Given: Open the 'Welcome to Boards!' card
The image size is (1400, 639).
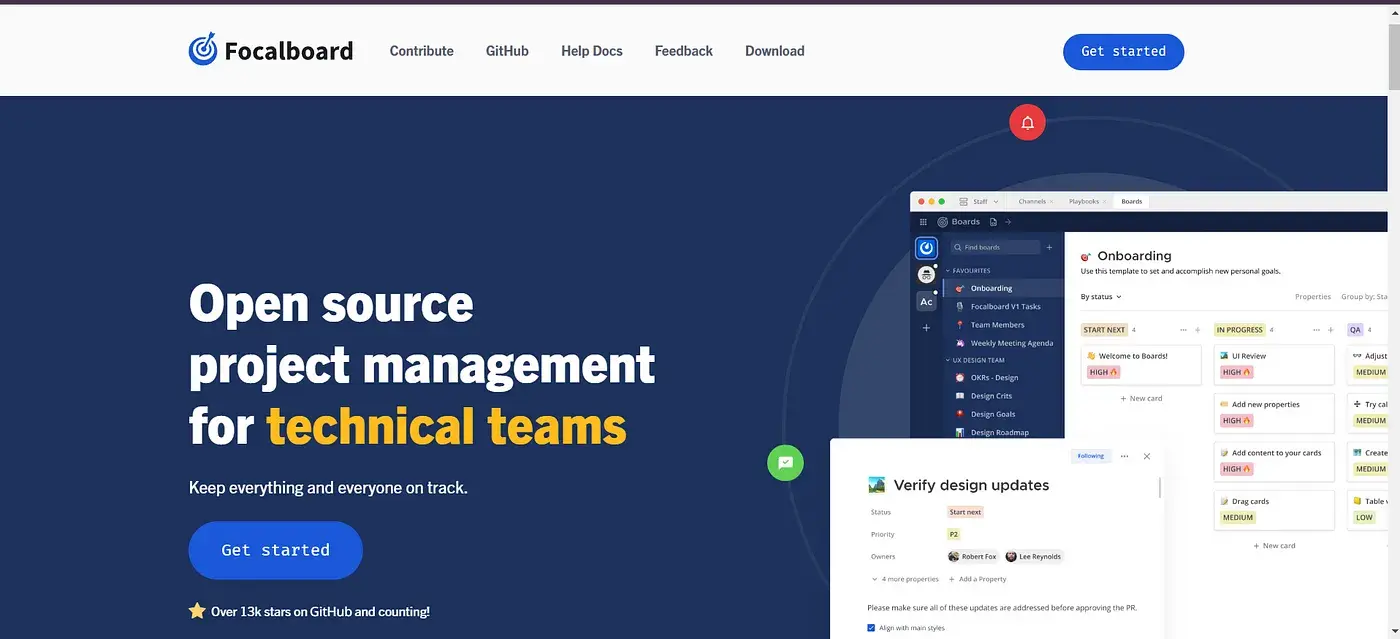Looking at the screenshot, I should [1141, 365].
